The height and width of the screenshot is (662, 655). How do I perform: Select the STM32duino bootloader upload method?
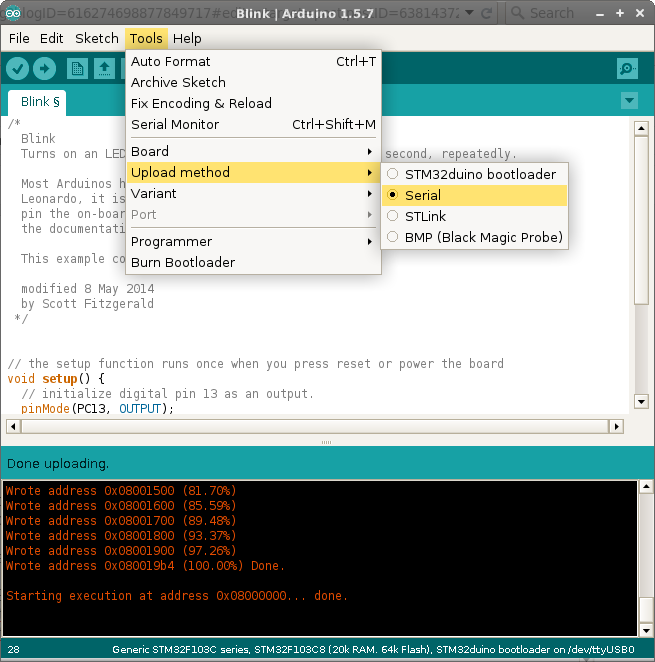tap(474, 174)
